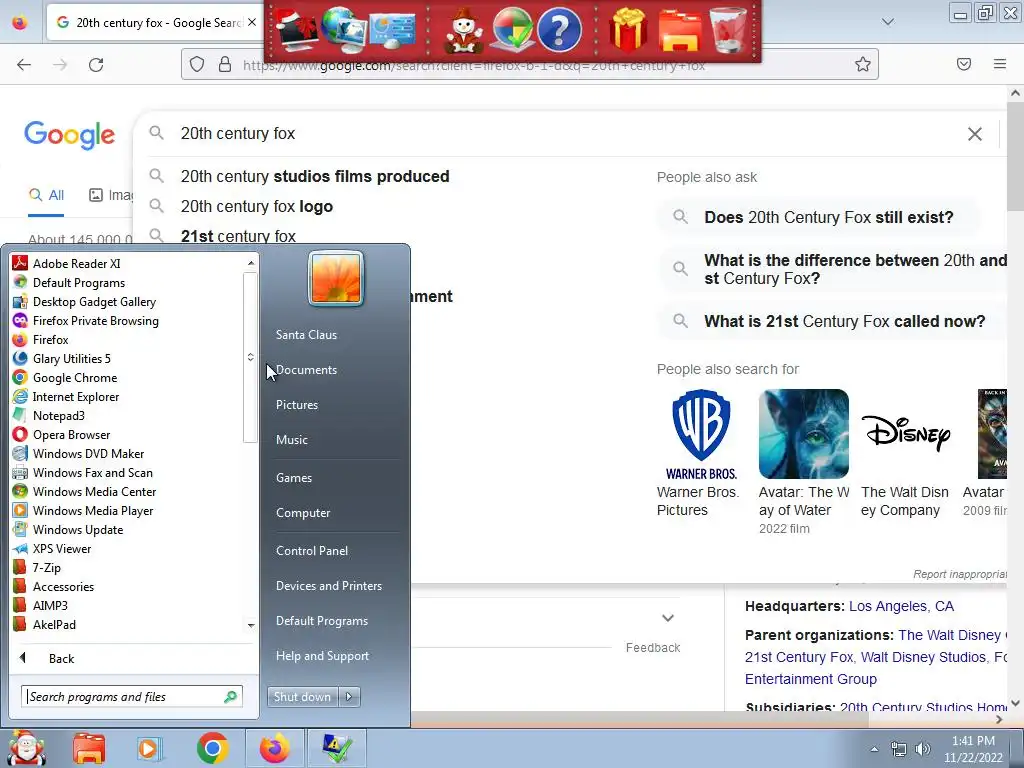Clear the Google search box
Viewport: 1024px width, 768px height.
coord(975,134)
